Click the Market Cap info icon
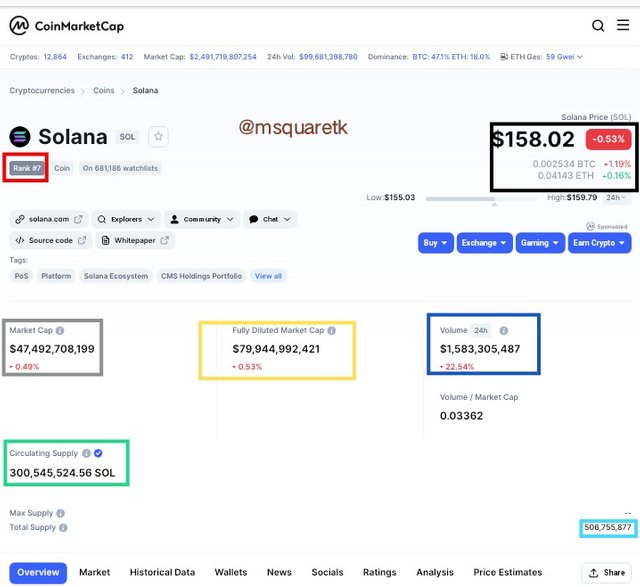The width and height of the screenshot is (640, 587). tap(60, 331)
